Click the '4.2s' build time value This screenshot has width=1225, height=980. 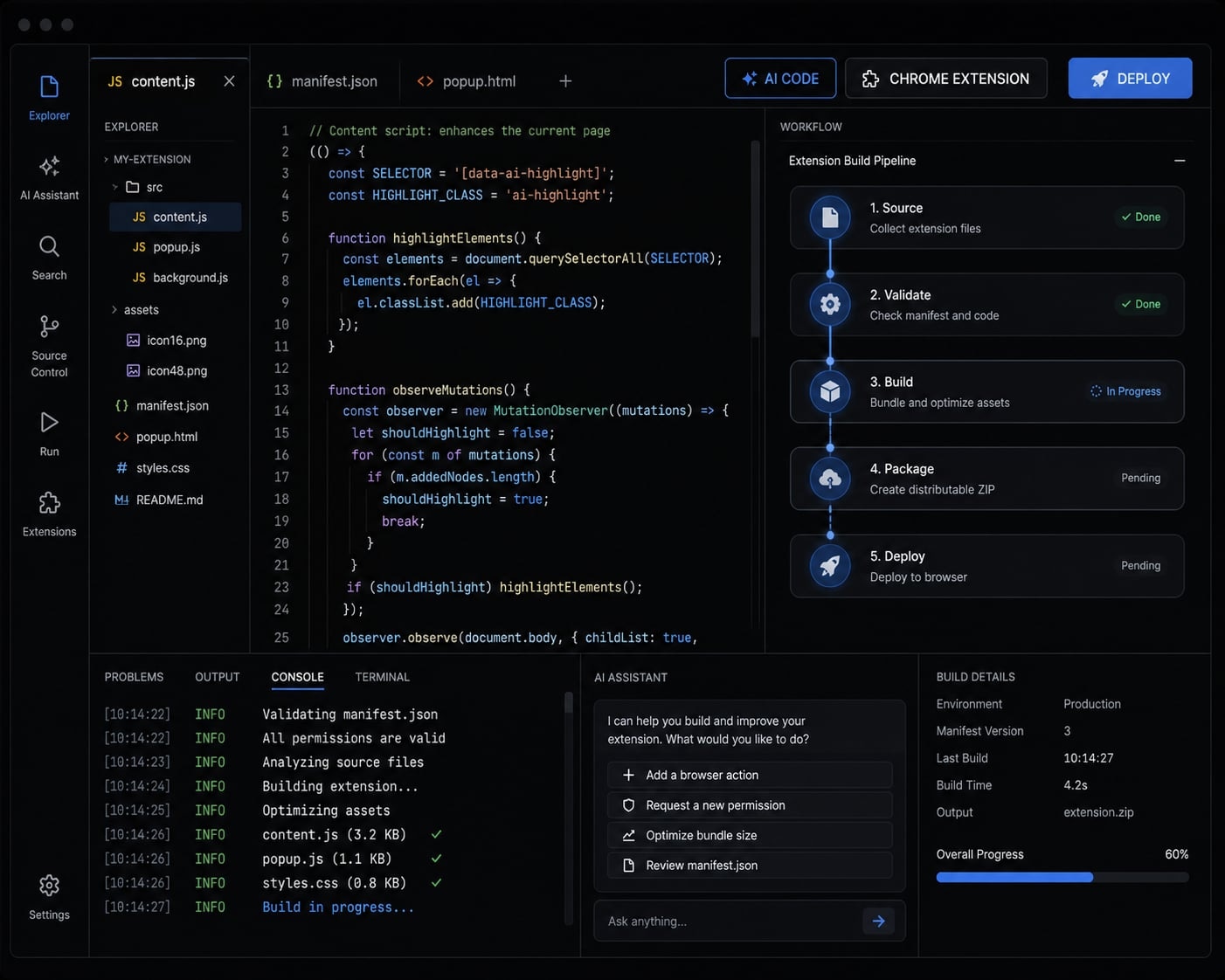(1076, 785)
